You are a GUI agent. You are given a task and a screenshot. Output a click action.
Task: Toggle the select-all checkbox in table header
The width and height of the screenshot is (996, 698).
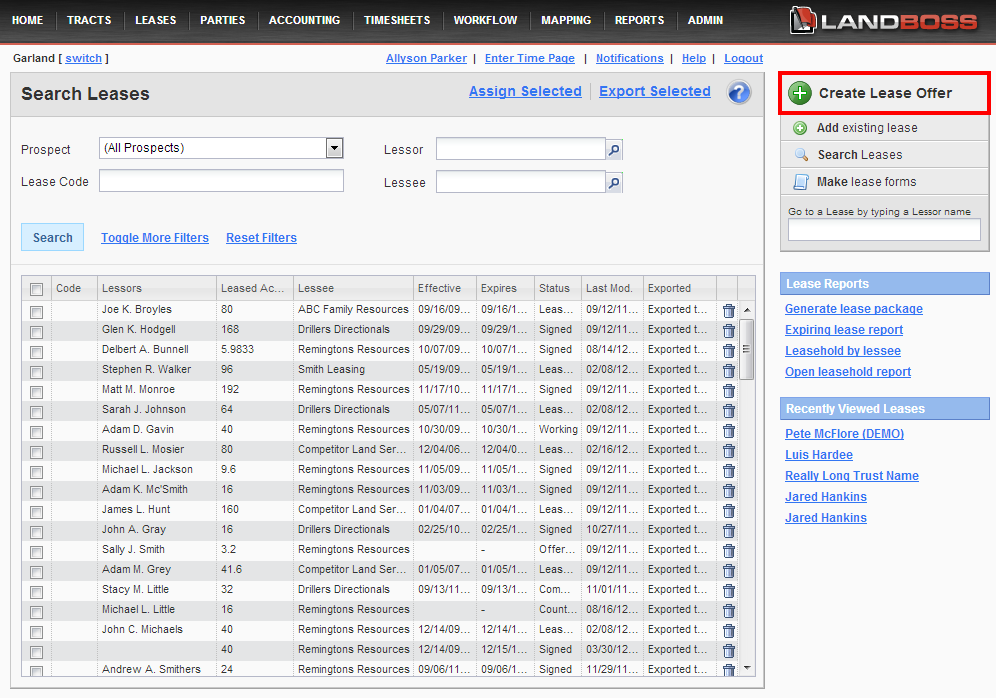point(37,289)
